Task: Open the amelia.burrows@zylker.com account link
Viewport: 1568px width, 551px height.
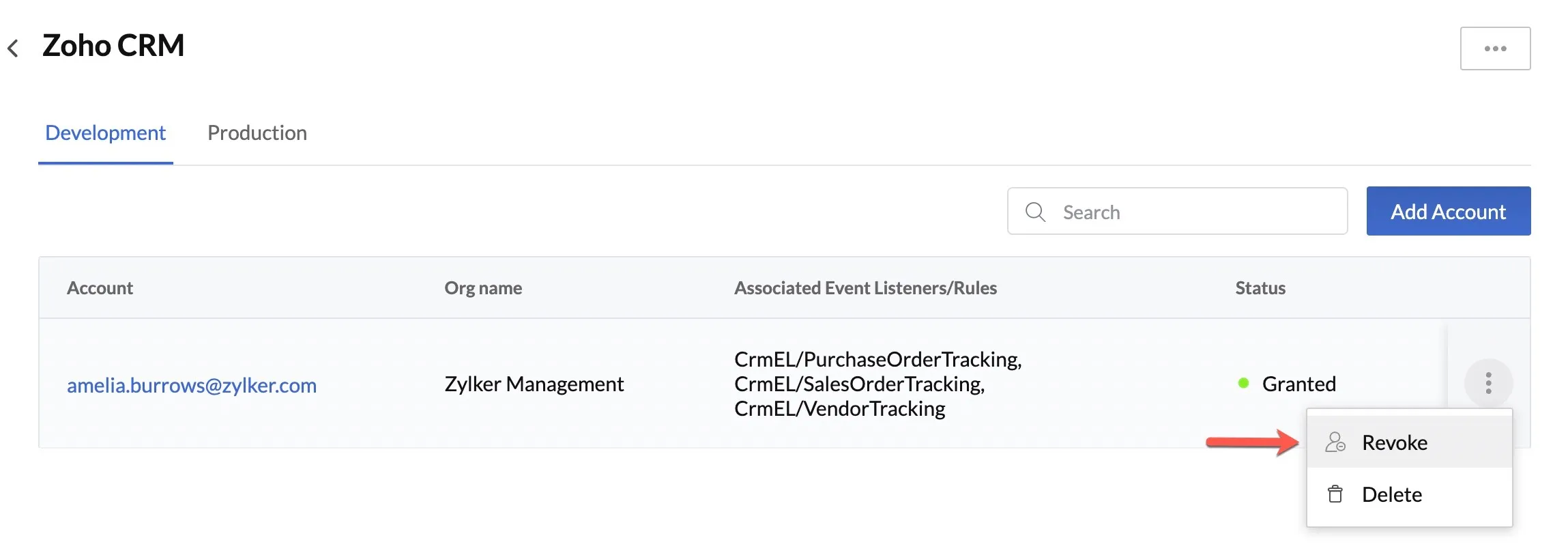Action: [x=192, y=385]
